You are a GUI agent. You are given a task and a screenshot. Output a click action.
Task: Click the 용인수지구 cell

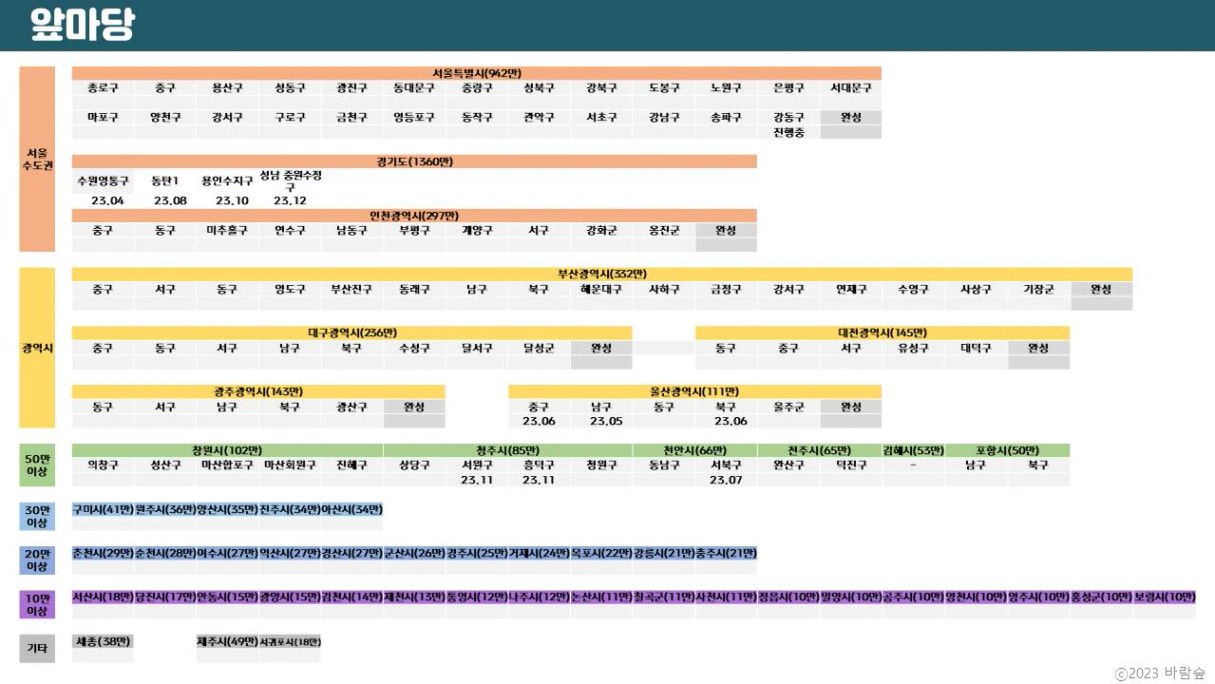(x=227, y=181)
